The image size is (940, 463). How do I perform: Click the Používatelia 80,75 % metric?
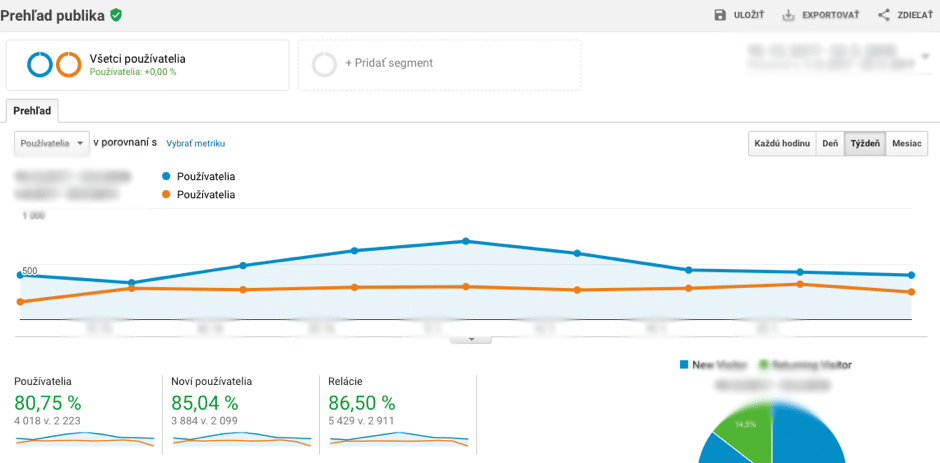(47, 402)
